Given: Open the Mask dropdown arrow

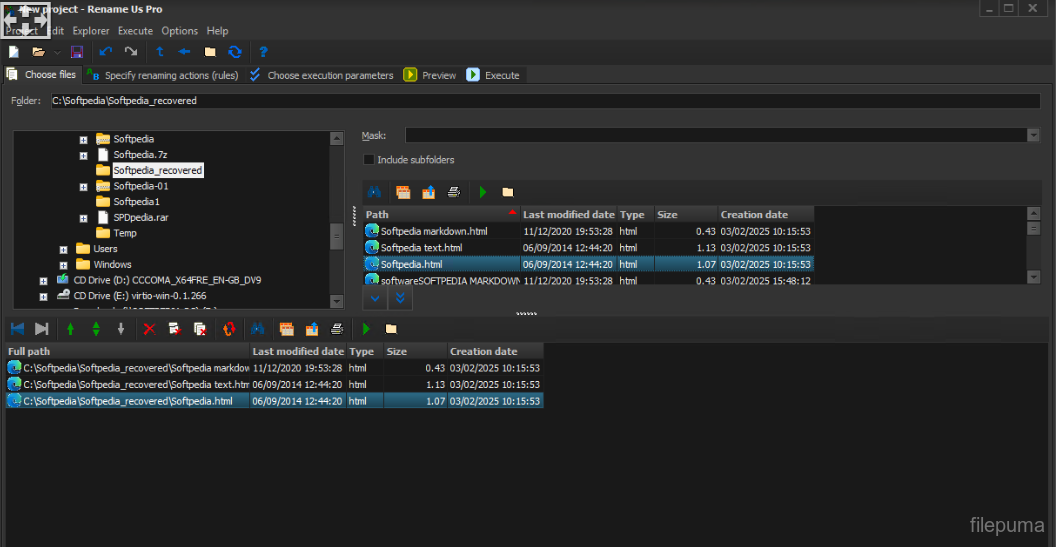Looking at the screenshot, I should coord(1033,135).
